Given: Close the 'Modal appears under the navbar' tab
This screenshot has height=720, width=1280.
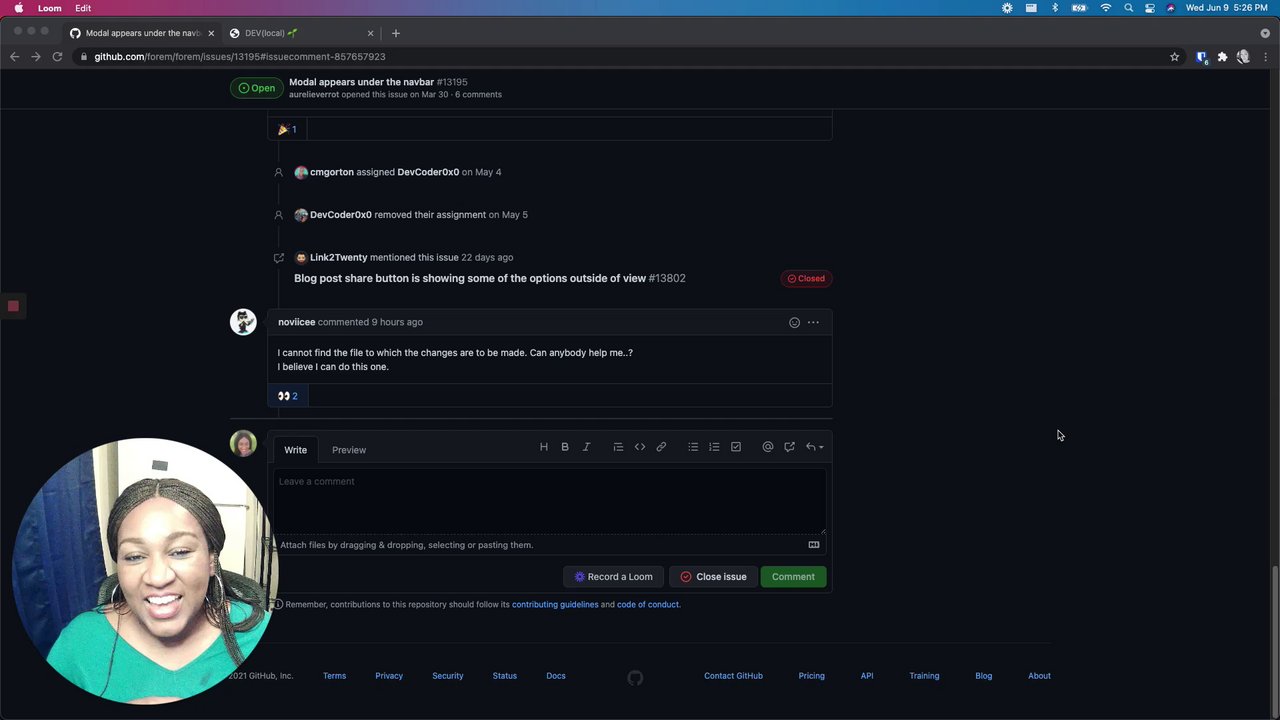Looking at the screenshot, I should coord(211,33).
